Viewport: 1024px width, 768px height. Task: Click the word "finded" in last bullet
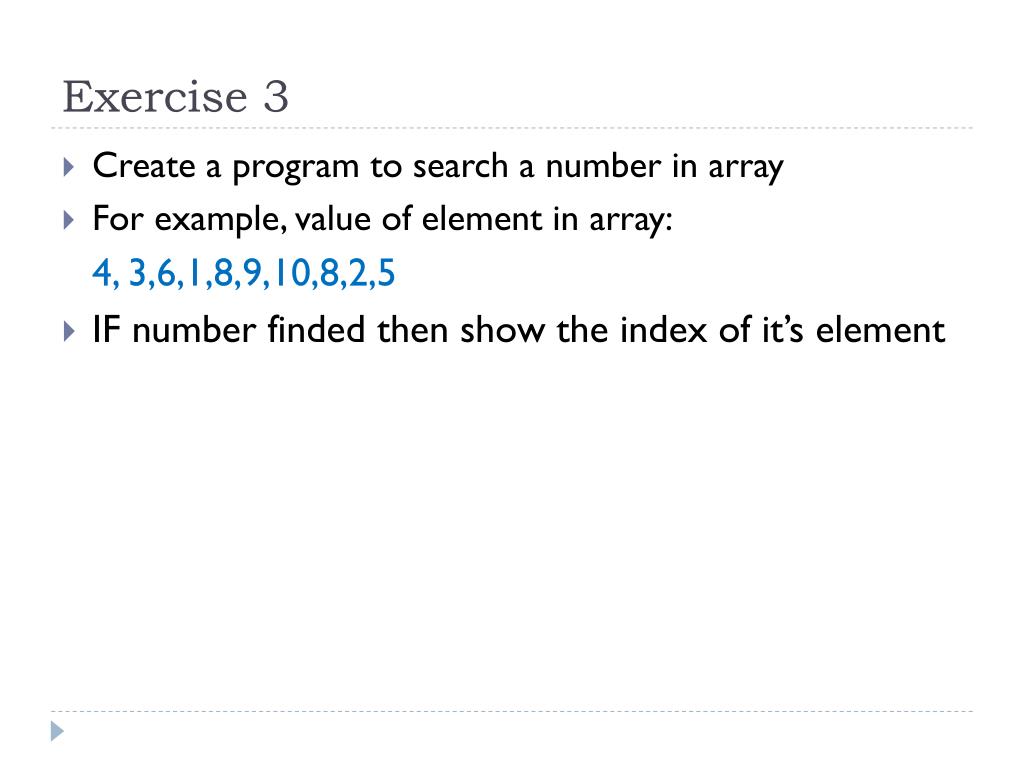point(316,329)
